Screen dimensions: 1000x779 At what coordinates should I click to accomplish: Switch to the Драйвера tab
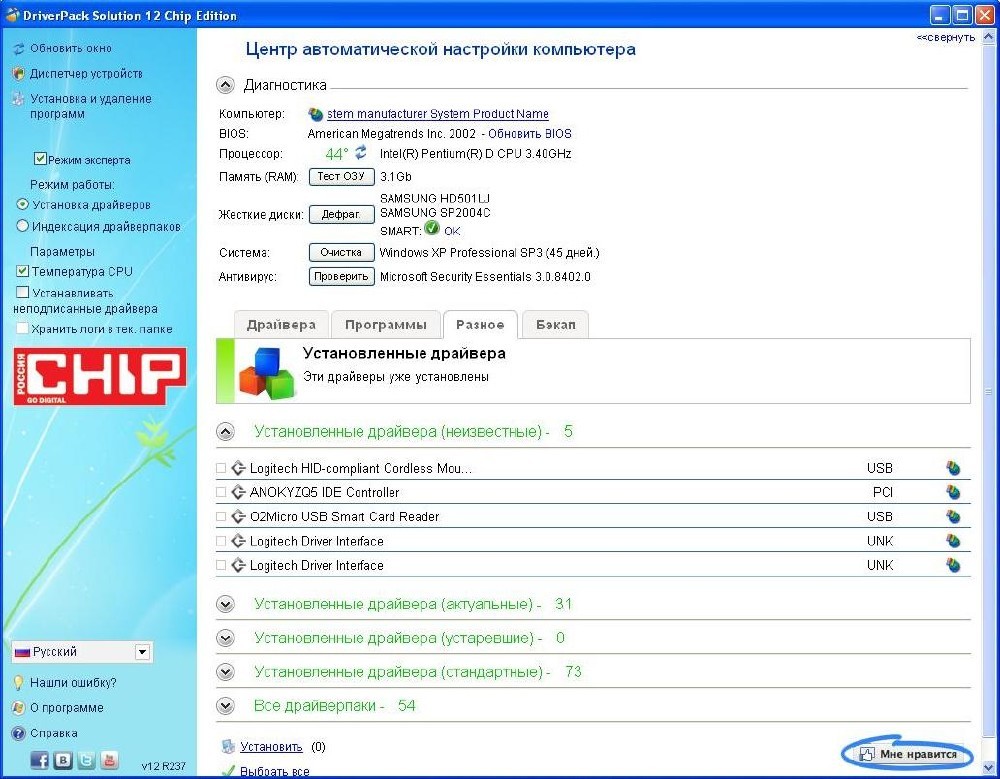(x=281, y=325)
